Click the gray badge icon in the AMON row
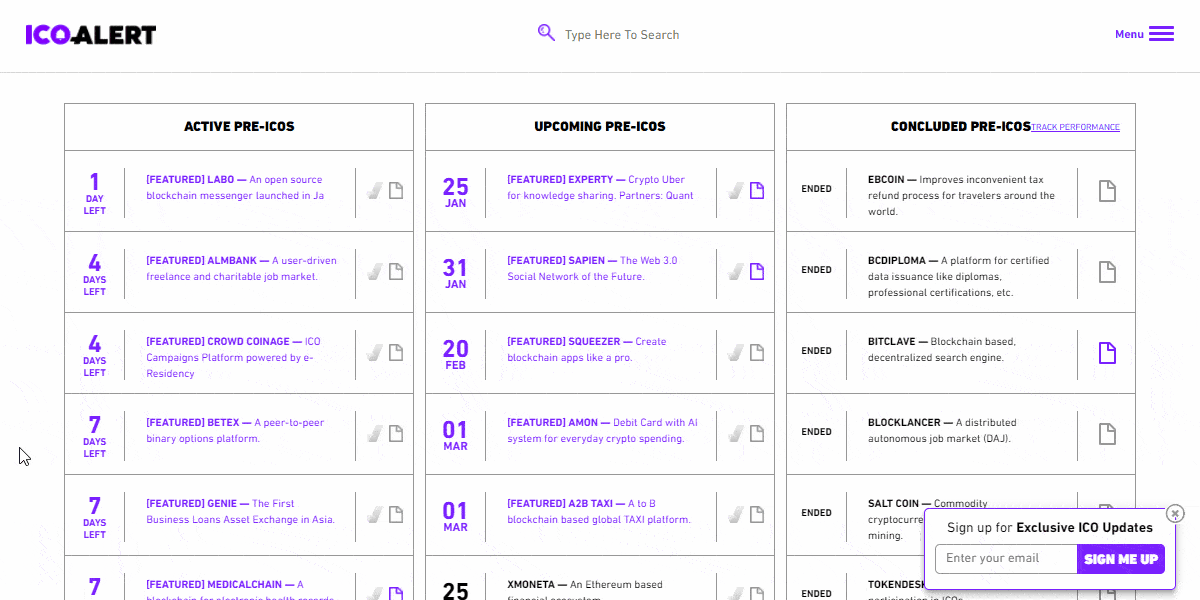The image size is (1200, 600). point(736,433)
